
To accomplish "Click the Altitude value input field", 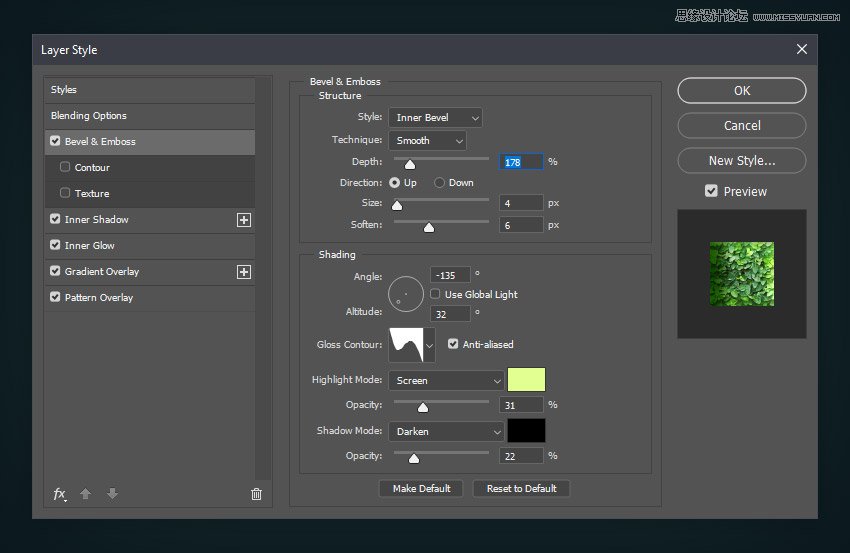I will click(x=450, y=314).
